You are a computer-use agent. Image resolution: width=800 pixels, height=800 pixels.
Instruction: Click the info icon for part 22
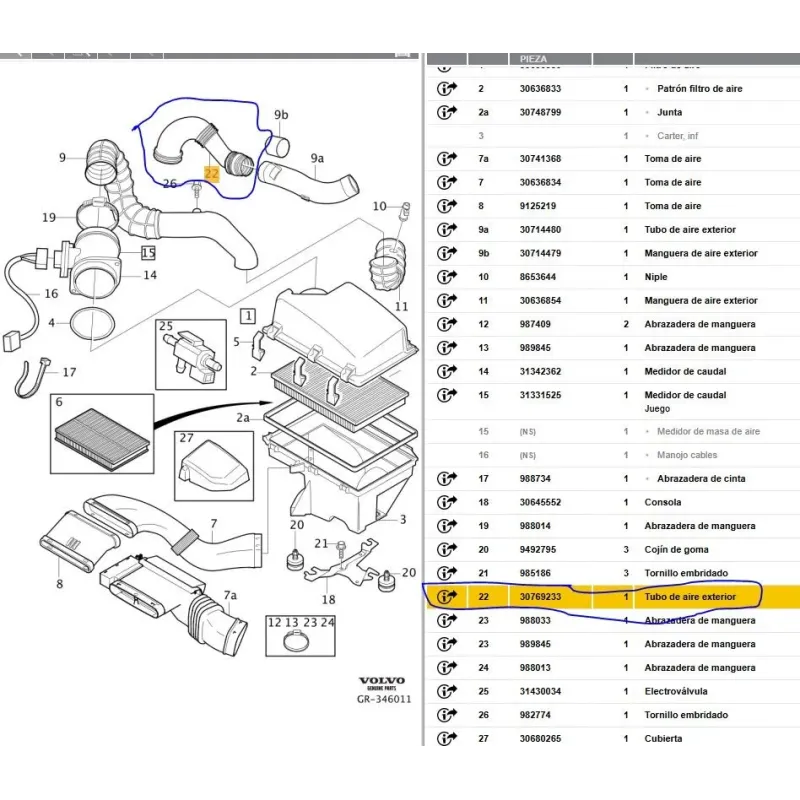coord(446,597)
